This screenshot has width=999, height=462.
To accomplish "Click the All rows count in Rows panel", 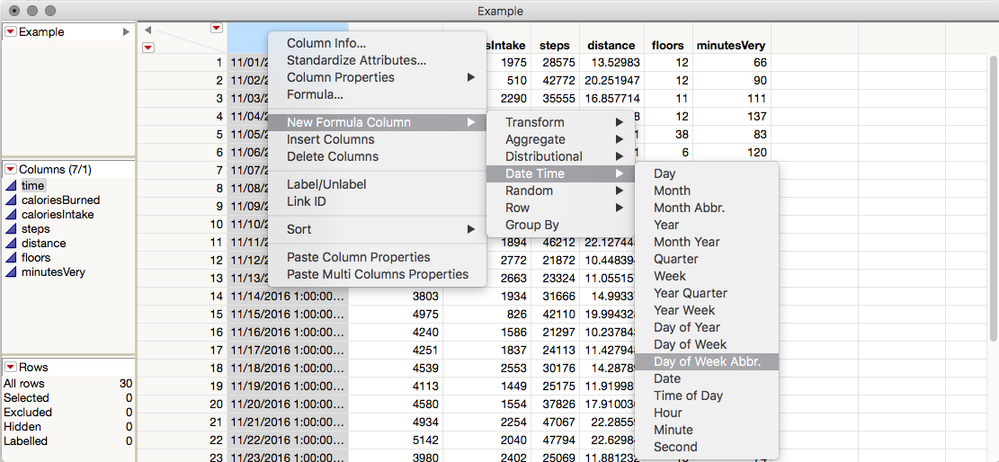I will tap(126, 384).
